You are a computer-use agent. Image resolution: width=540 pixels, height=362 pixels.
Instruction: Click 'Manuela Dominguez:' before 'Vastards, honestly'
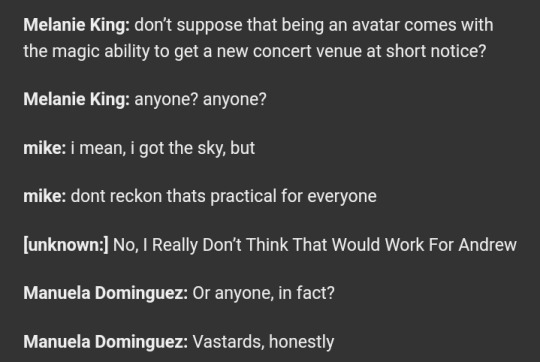[106, 342]
